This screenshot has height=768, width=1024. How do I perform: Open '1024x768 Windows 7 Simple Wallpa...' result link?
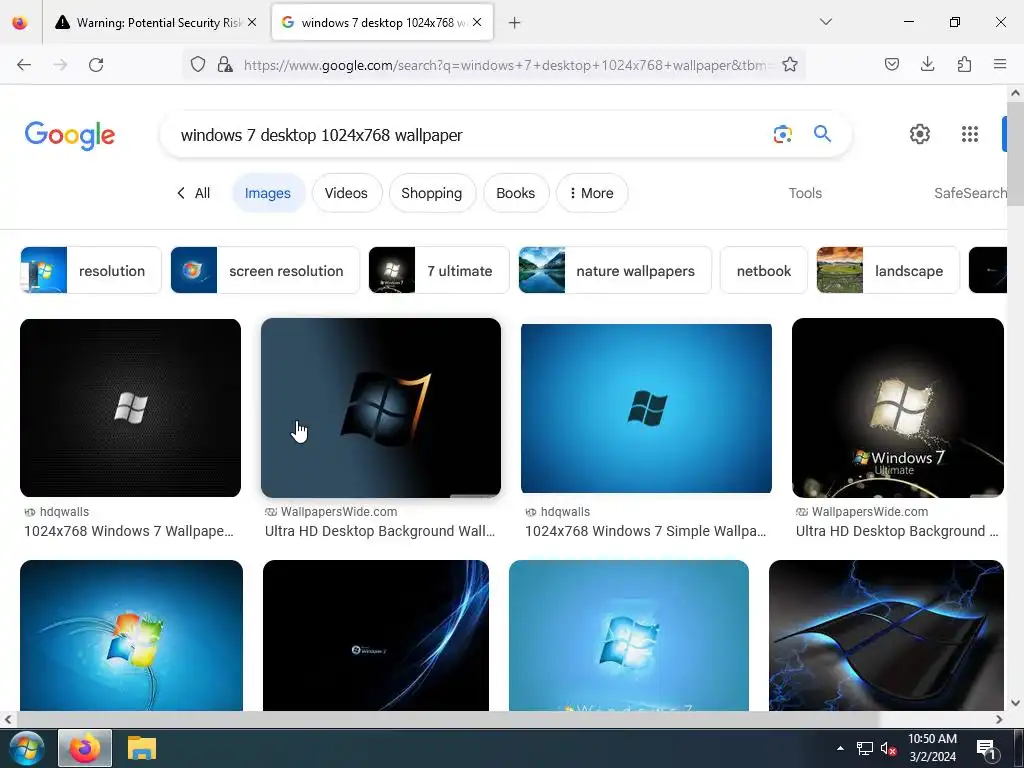click(645, 531)
